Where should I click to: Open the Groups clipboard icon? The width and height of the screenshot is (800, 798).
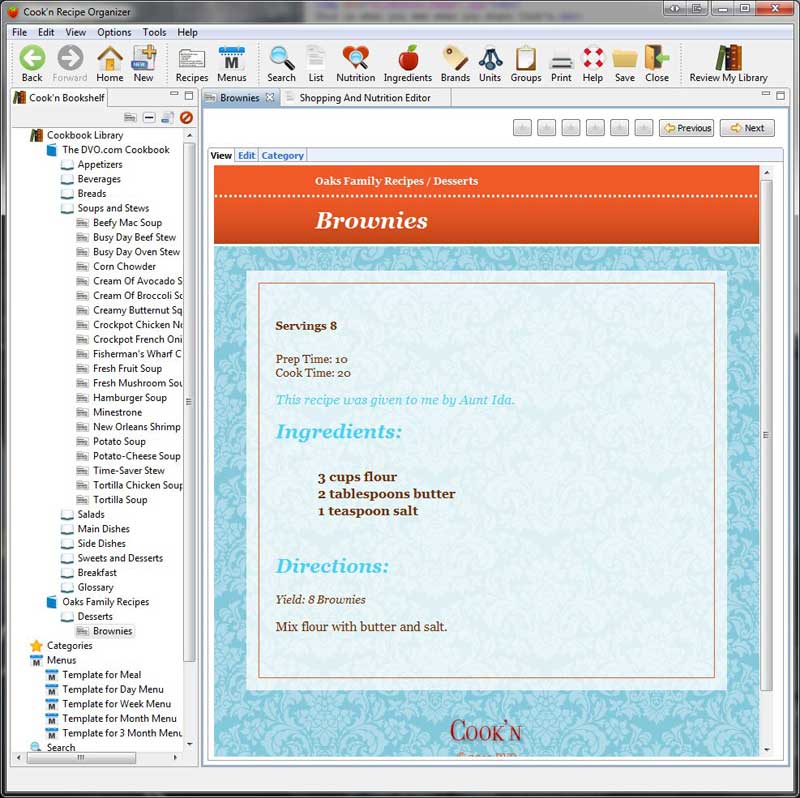(x=526, y=58)
